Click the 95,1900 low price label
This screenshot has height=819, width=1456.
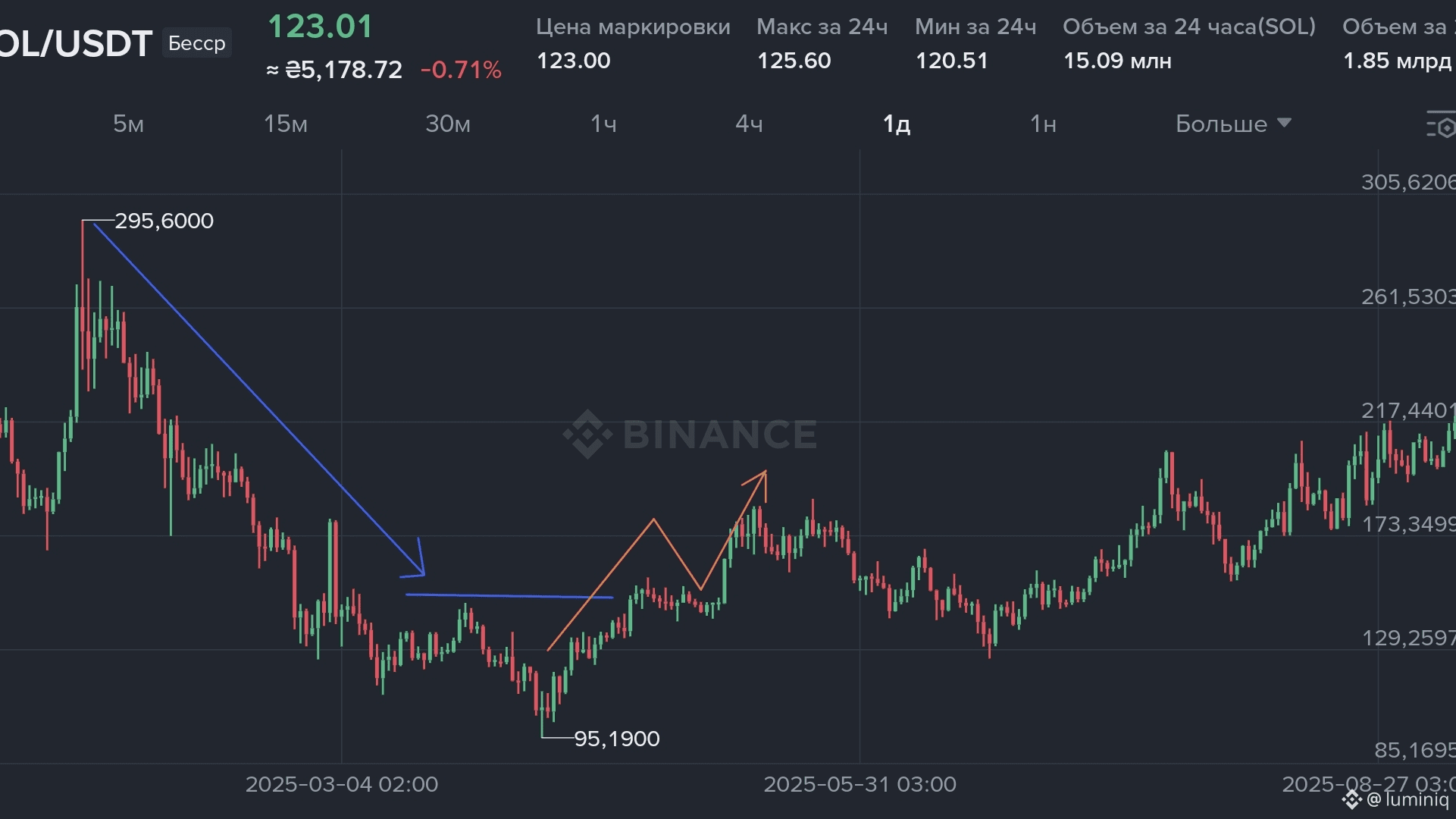click(616, 739)
